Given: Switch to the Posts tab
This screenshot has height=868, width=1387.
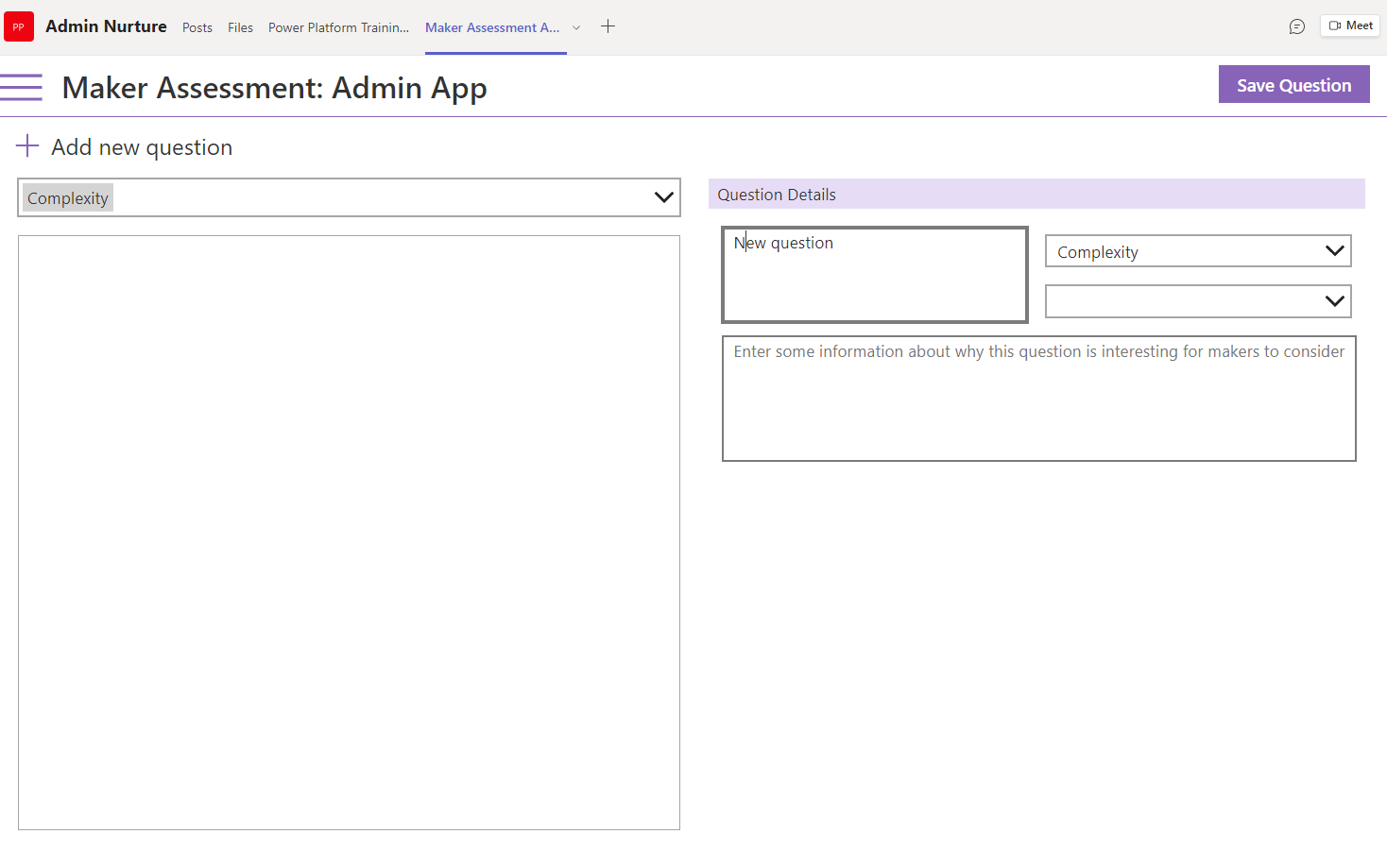Looking at the screenshot, I should click(197, 27).
